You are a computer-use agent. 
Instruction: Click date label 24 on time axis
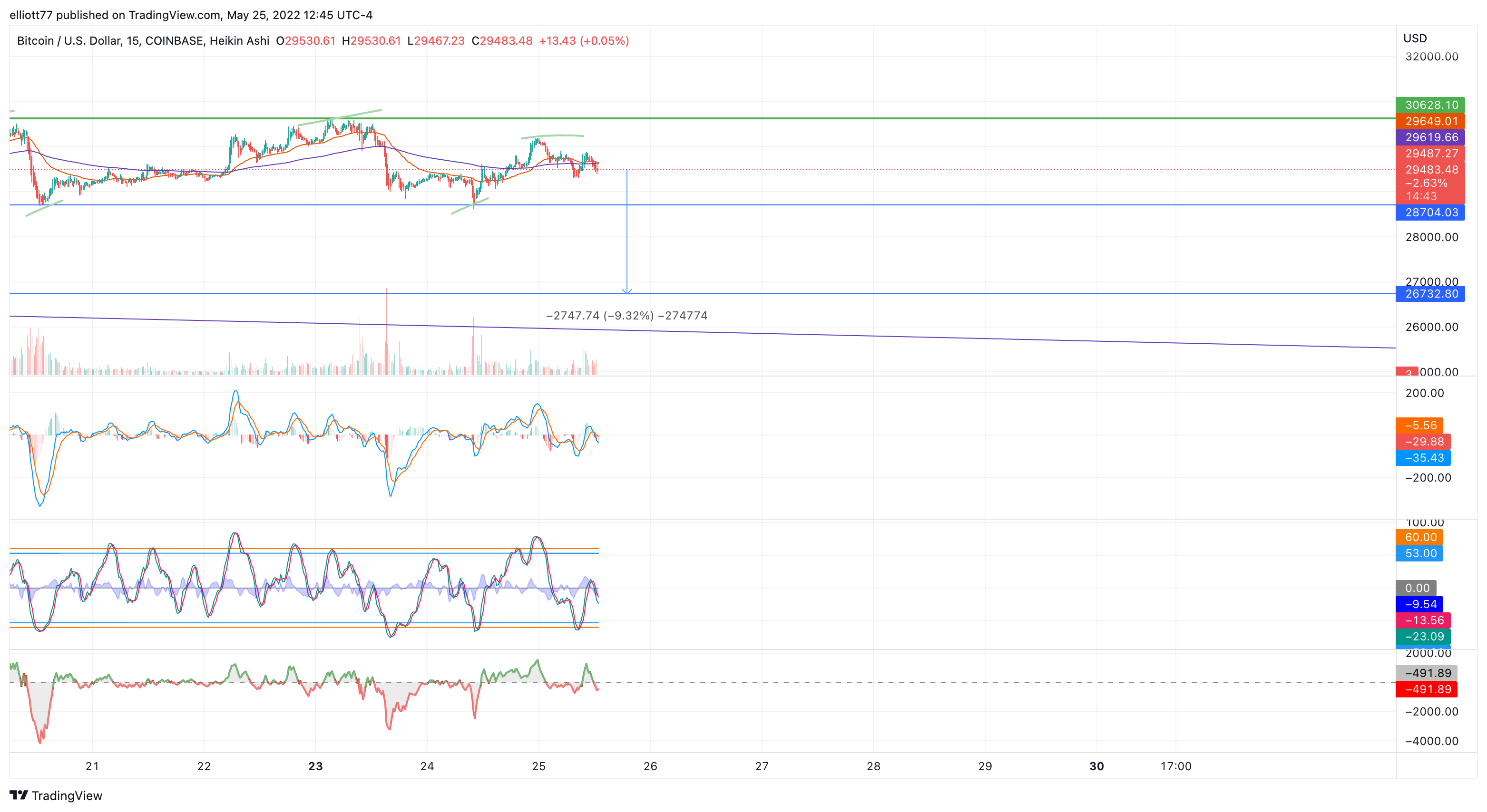(427, 766)
